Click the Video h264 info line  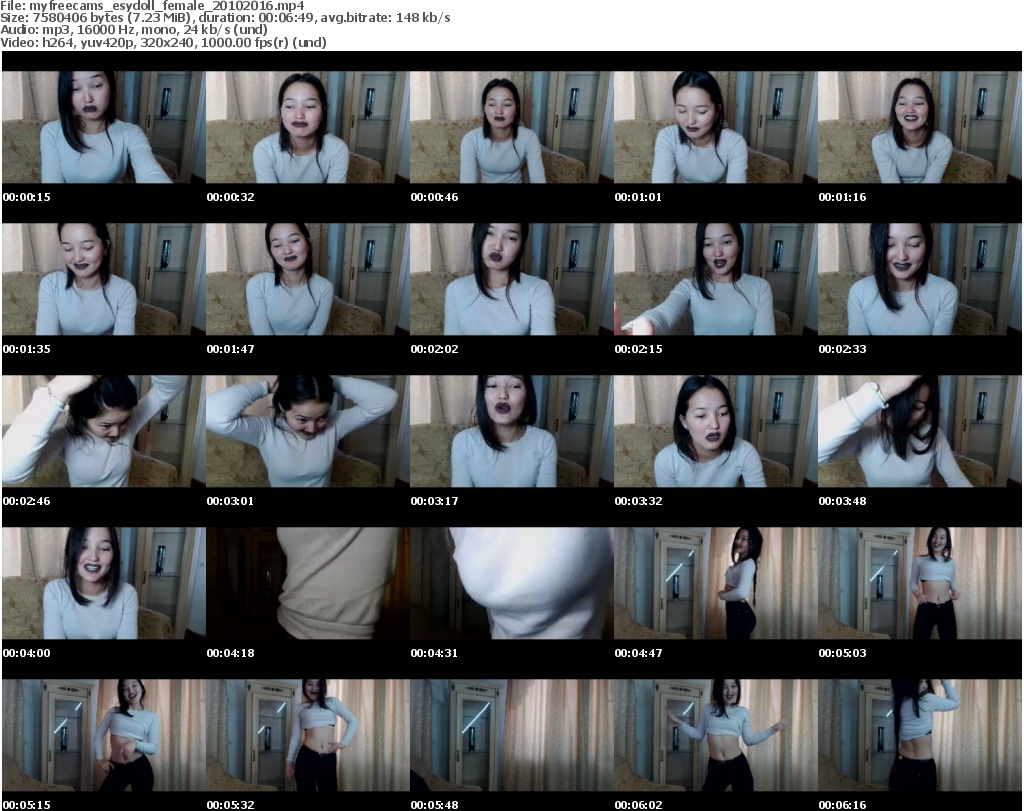click(163, 42)
